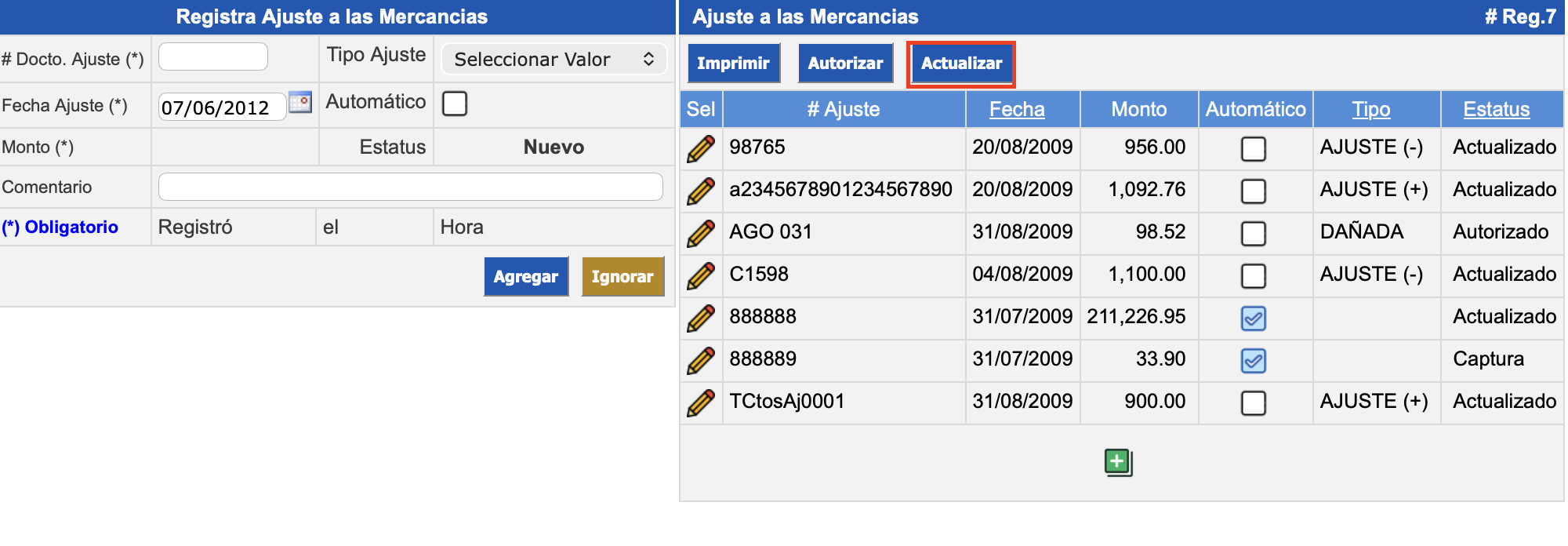Sort the table by Fecha column header
Screen dimensions: 1568x546
[1017, 110]
